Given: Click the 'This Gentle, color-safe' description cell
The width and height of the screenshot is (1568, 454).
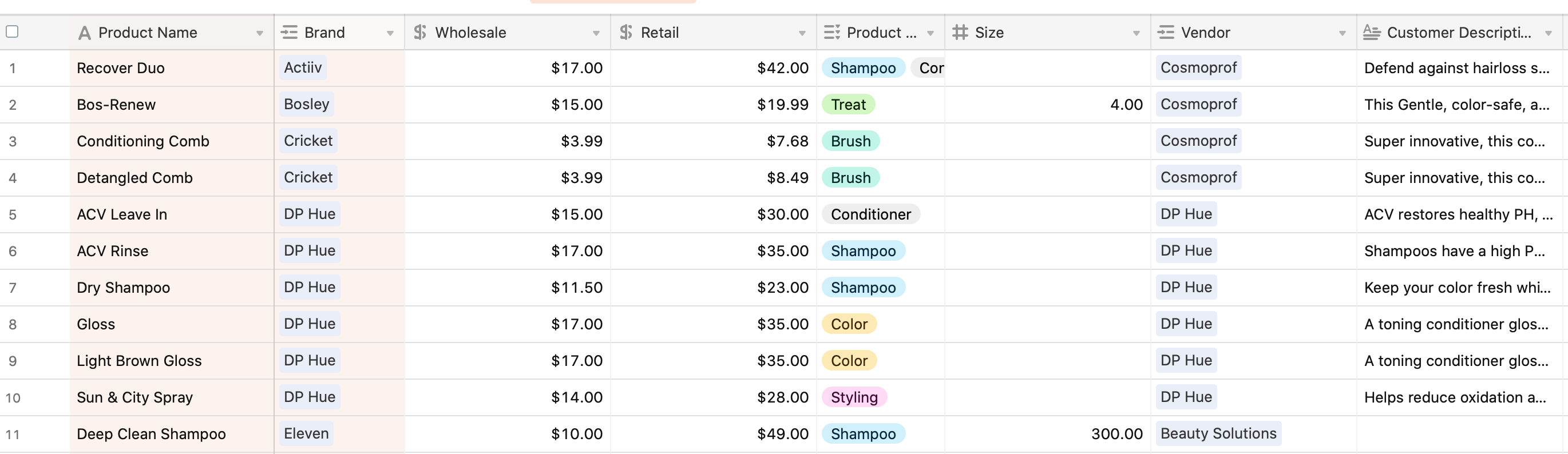Looking at the screenshot, I should coord(1459,105).
